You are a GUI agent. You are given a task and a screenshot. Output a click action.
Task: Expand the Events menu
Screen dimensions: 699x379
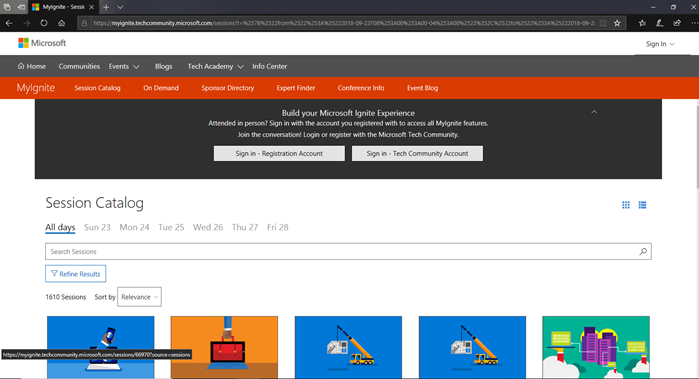(x=124, y=66)
